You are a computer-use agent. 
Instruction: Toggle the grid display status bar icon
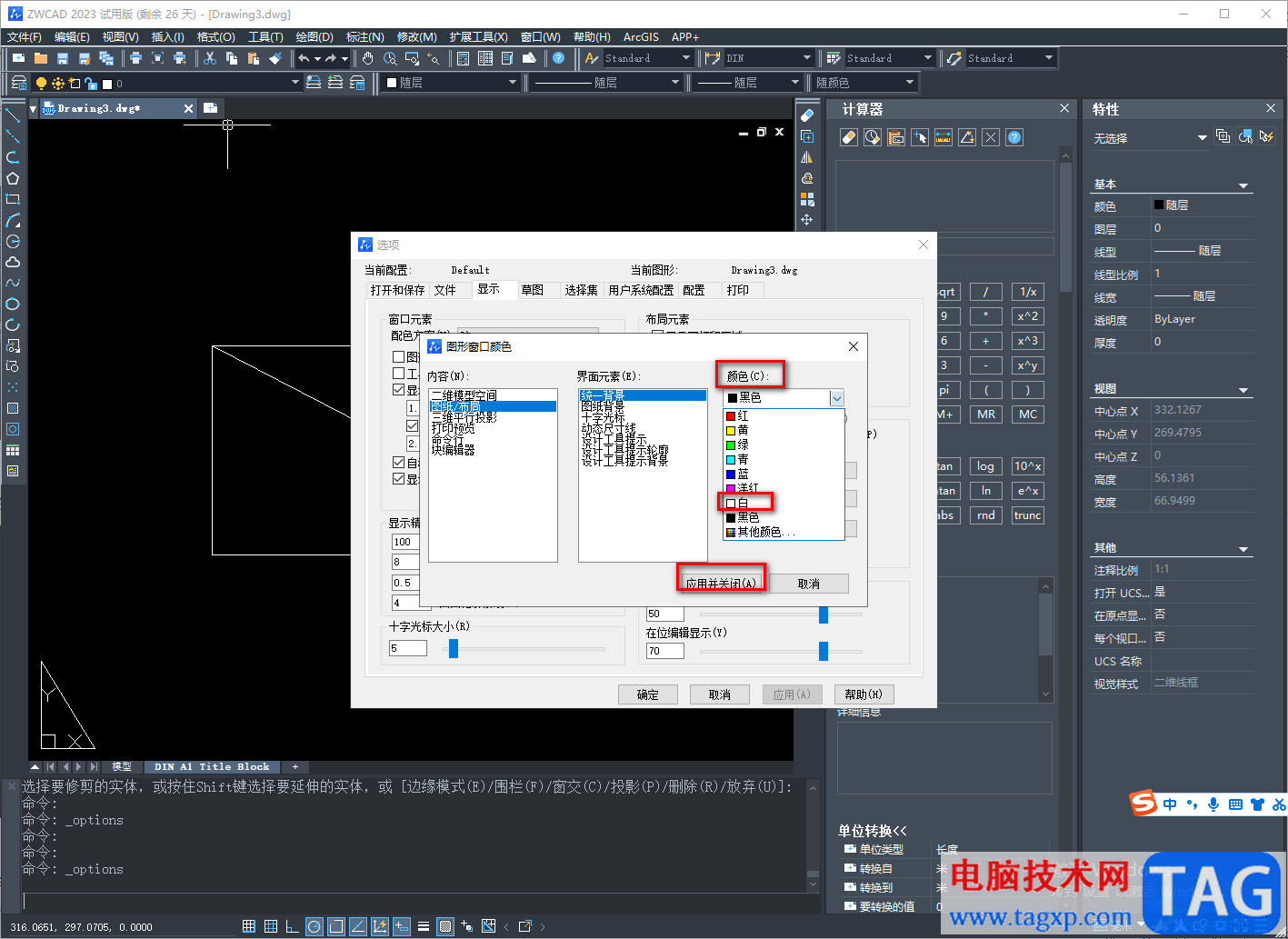click(x=249, y=926)
